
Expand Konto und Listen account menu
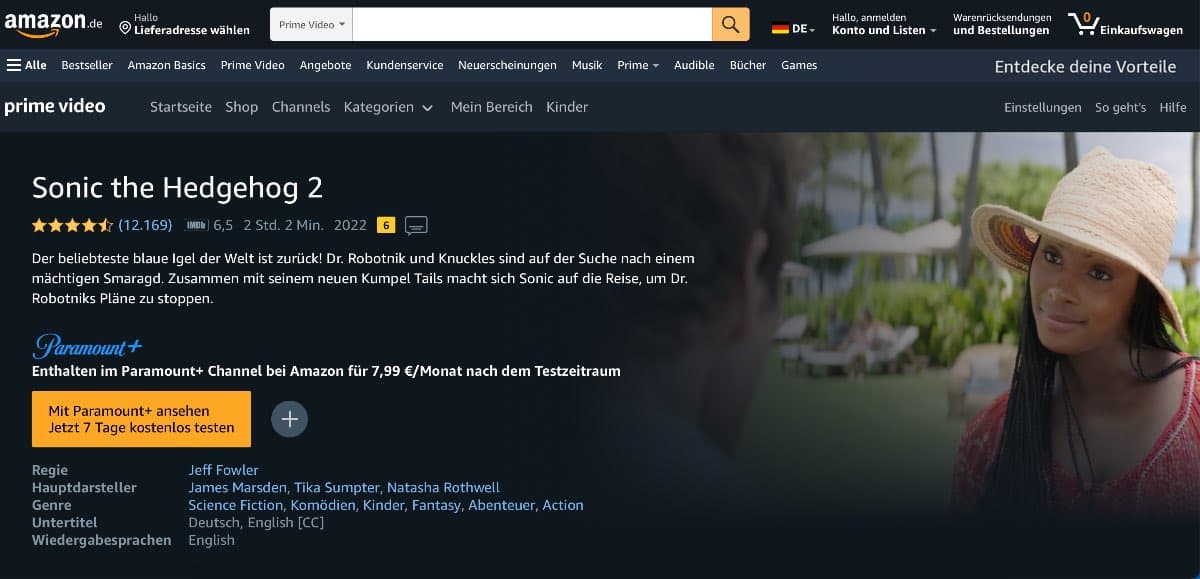click(x=884, y=24)
